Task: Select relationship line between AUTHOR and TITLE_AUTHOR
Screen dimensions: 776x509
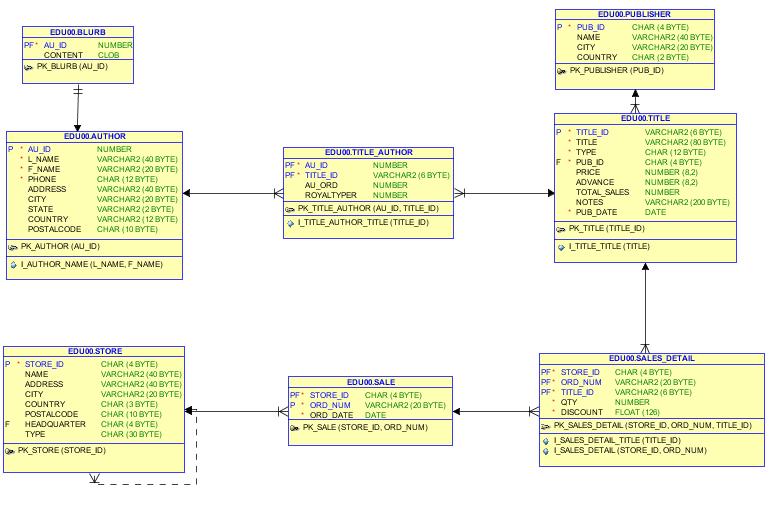Action: tap(233, 193)
